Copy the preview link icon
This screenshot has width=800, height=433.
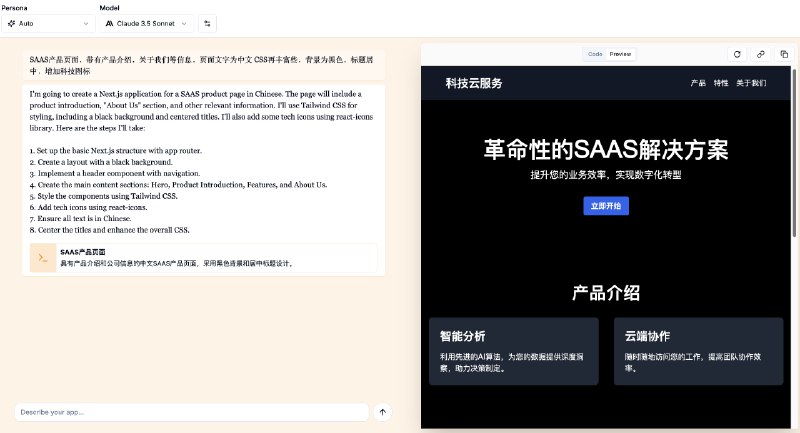point(761,54)
